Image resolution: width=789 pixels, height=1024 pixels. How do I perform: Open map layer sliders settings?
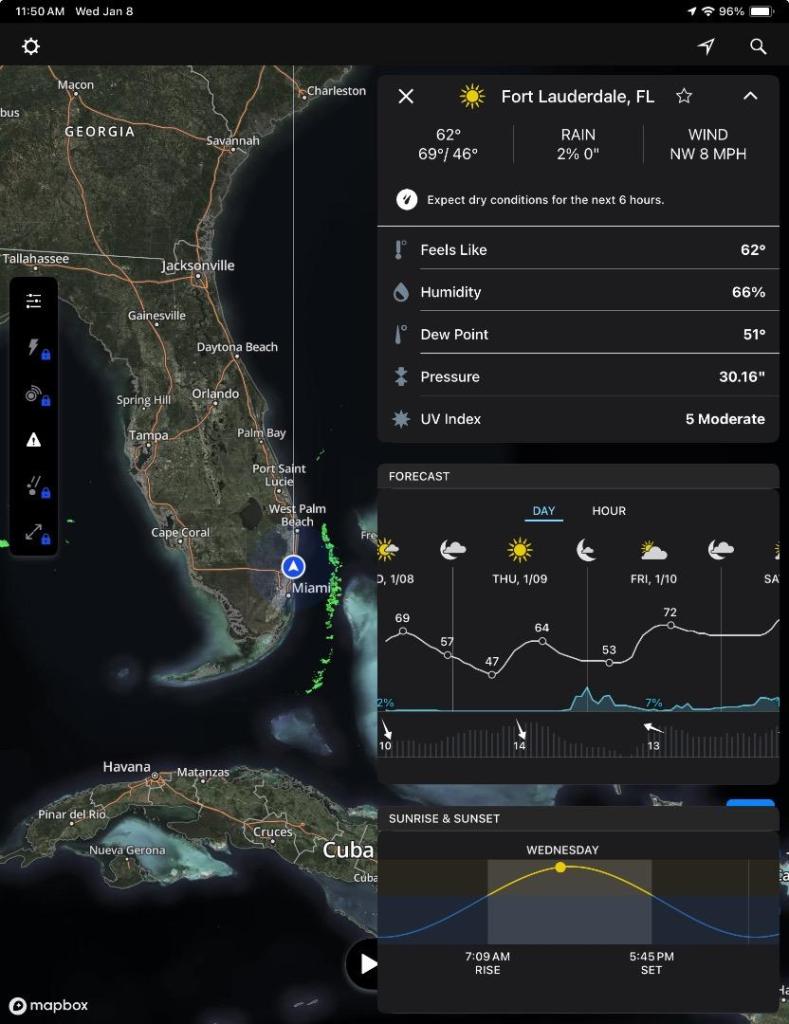click(34, 301)
